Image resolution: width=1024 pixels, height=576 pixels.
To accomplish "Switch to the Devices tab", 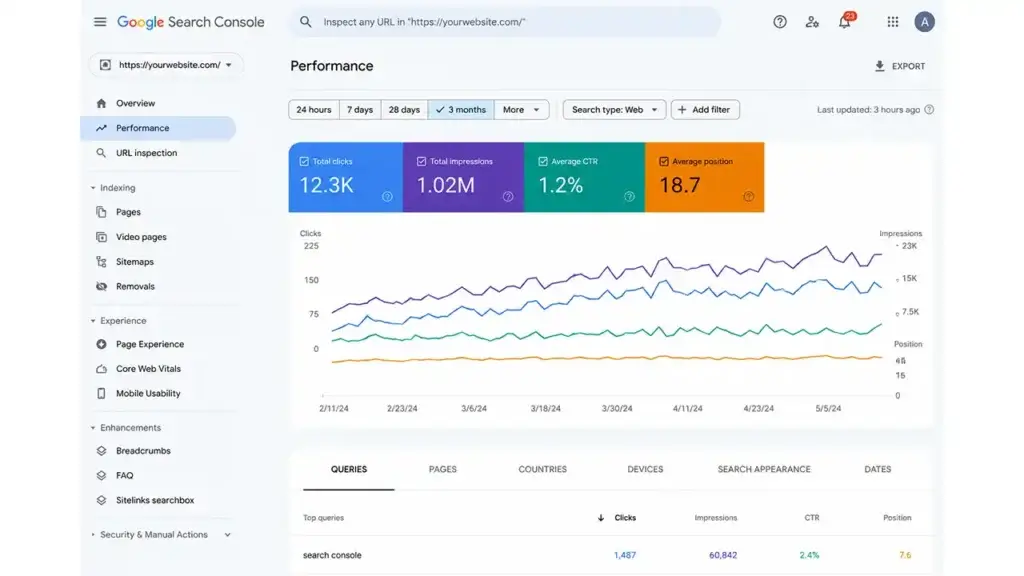I will 645,470.
